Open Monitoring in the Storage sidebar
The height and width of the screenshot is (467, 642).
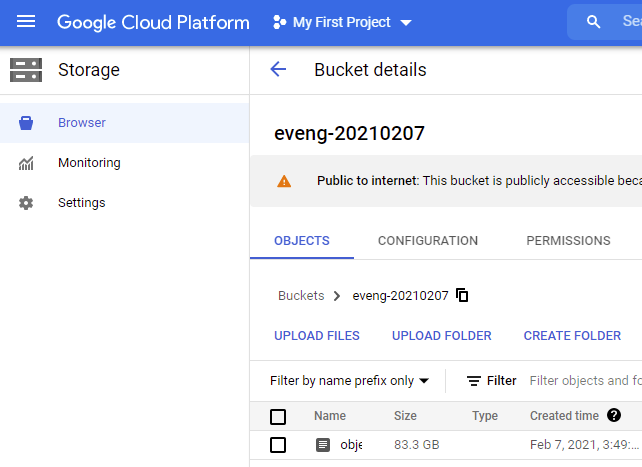124,163
